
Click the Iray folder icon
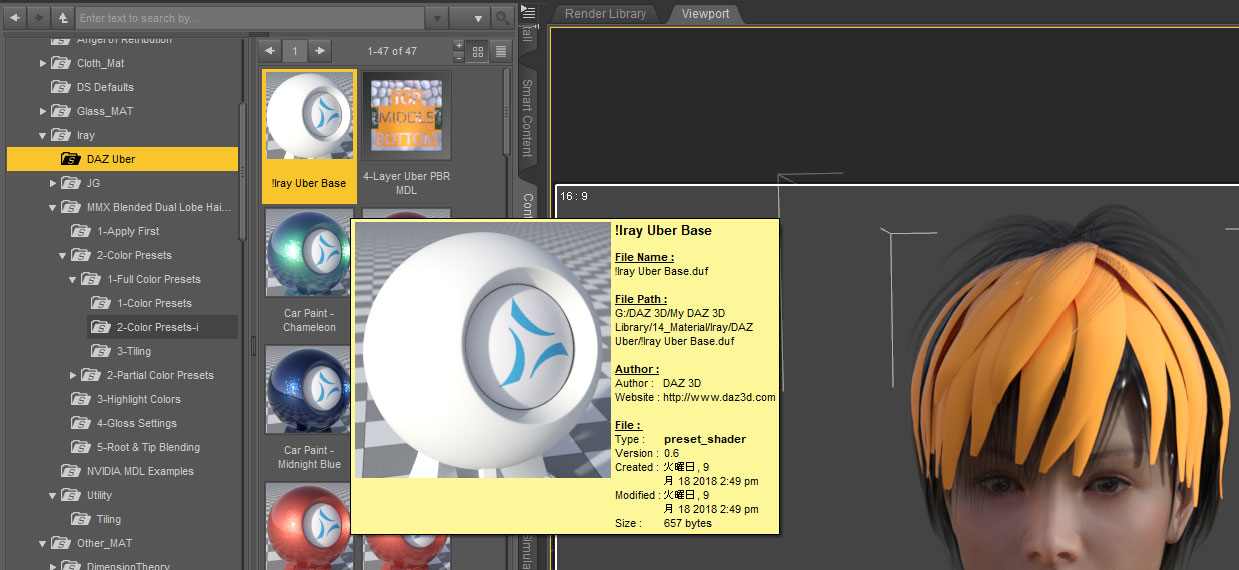pos(61,135)
